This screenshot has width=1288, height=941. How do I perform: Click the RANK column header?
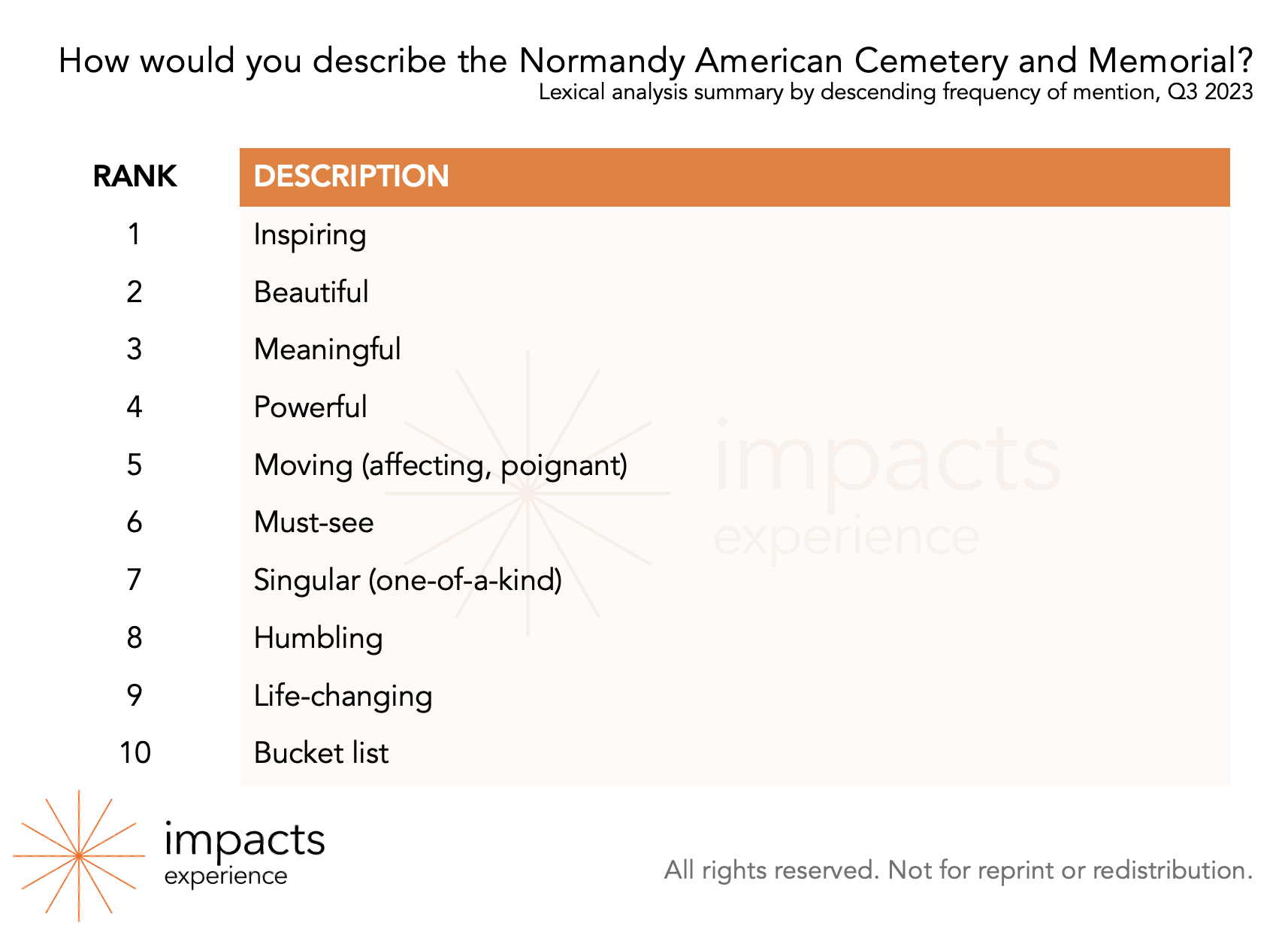(x=135, y=177)
